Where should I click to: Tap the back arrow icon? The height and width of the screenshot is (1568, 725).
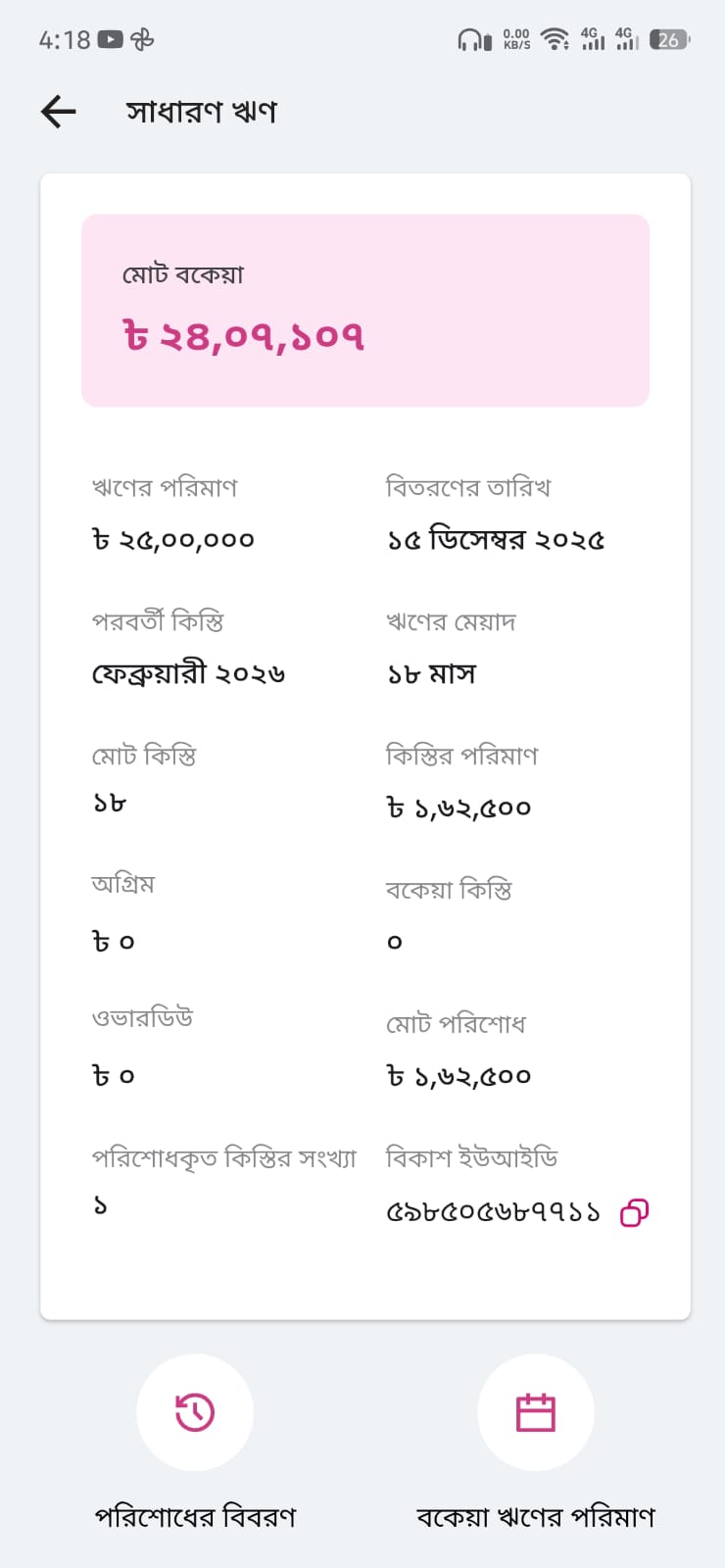tap(59, 112)
